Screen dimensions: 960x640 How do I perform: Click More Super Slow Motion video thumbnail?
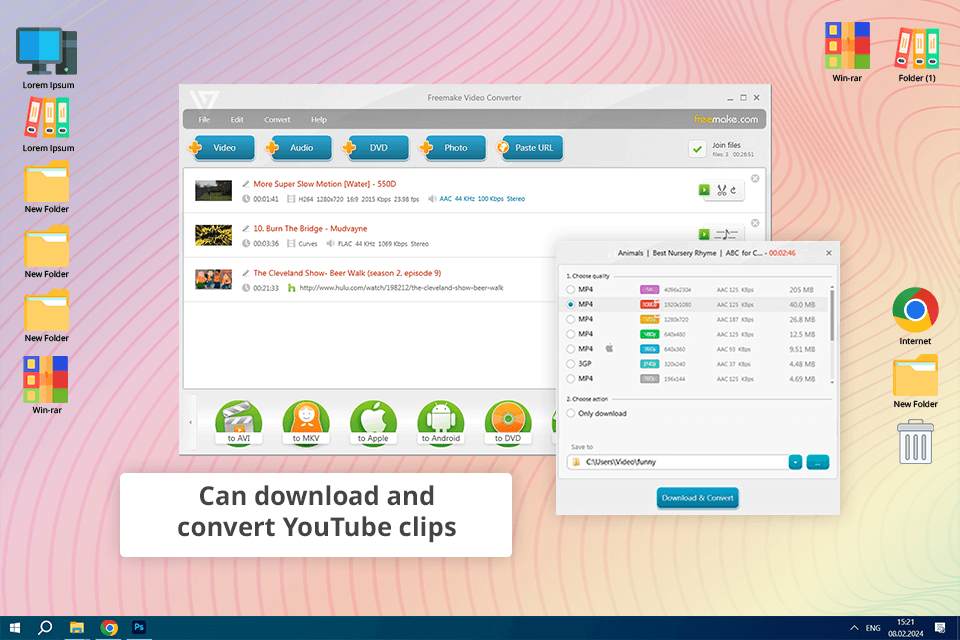point(213,190)
